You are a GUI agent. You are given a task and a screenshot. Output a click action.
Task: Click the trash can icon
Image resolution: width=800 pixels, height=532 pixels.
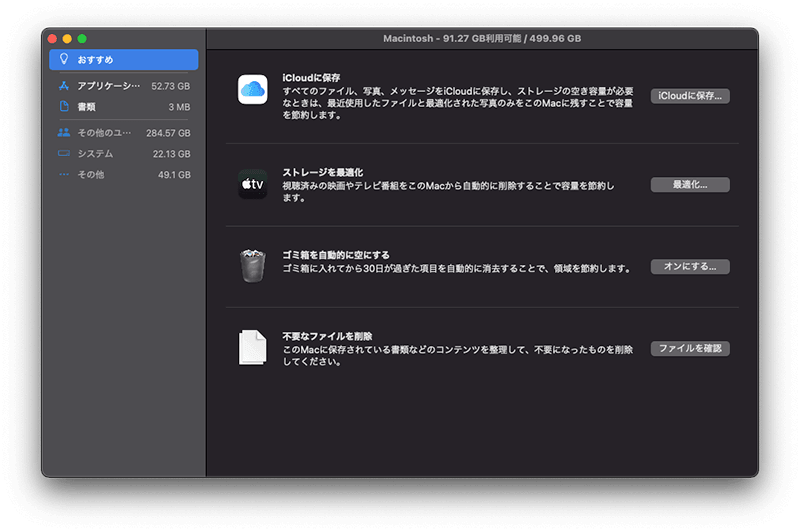[x=253, y=266]
